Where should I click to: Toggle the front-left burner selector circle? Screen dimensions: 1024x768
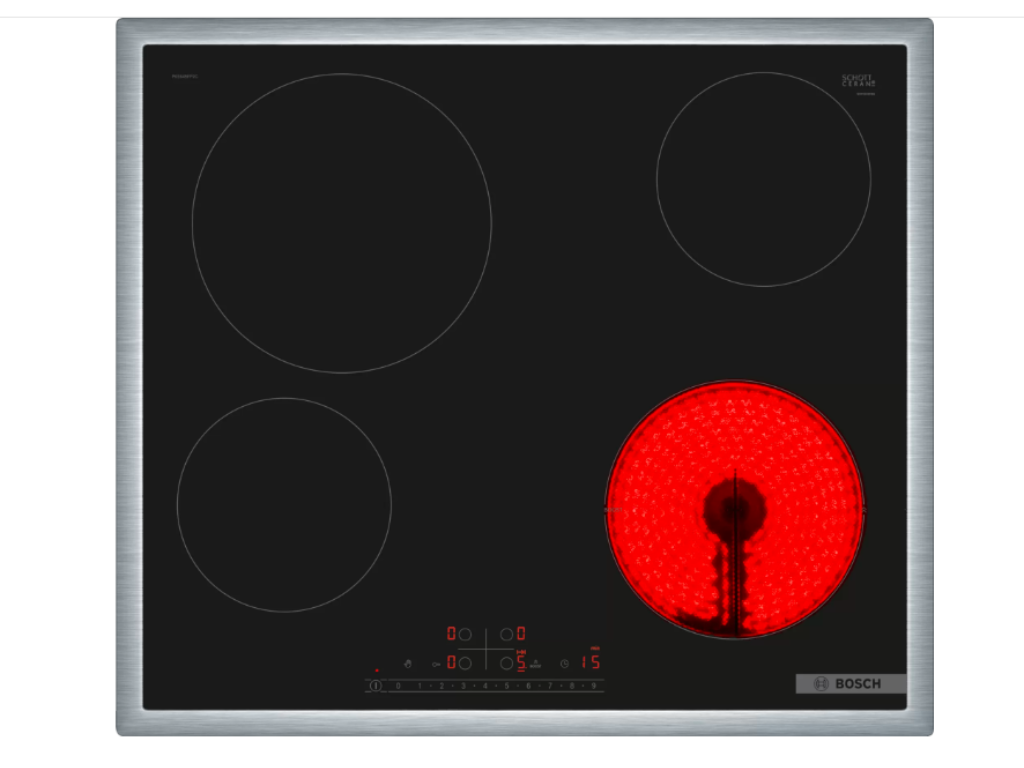click(466, 663)
